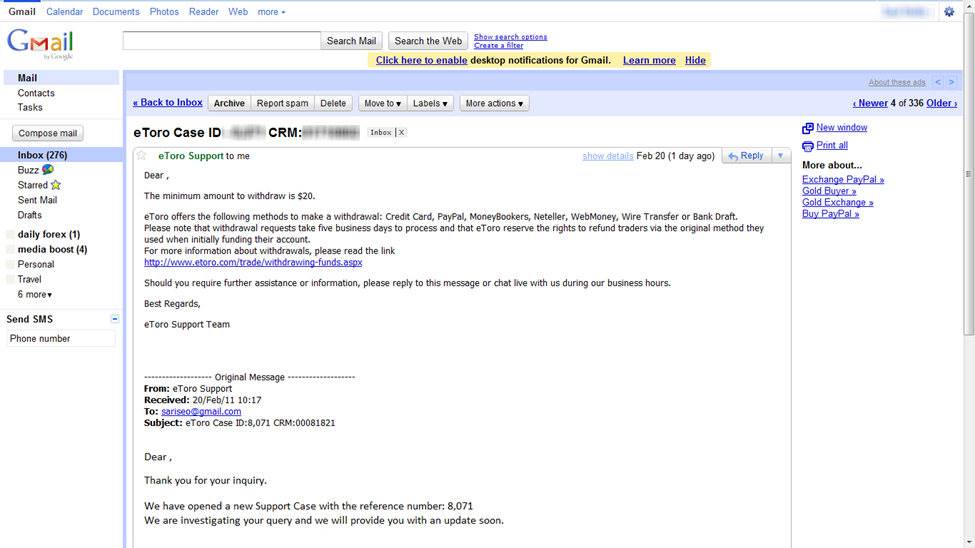
Task: Go to Older message
Action: [941, 103]
